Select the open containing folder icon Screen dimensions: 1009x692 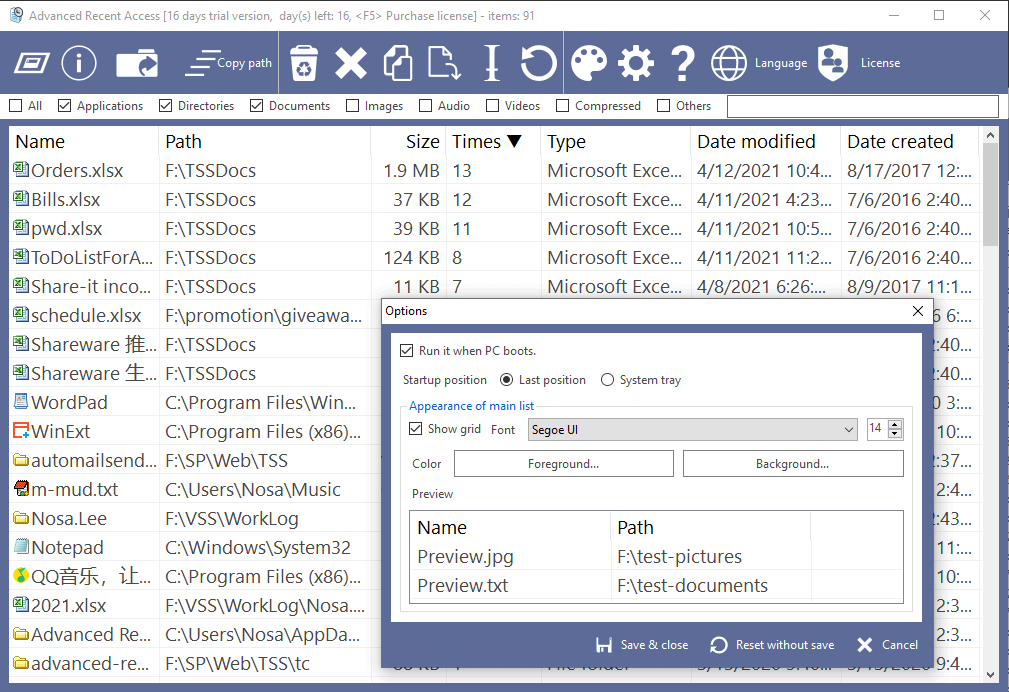coord(137,62)
